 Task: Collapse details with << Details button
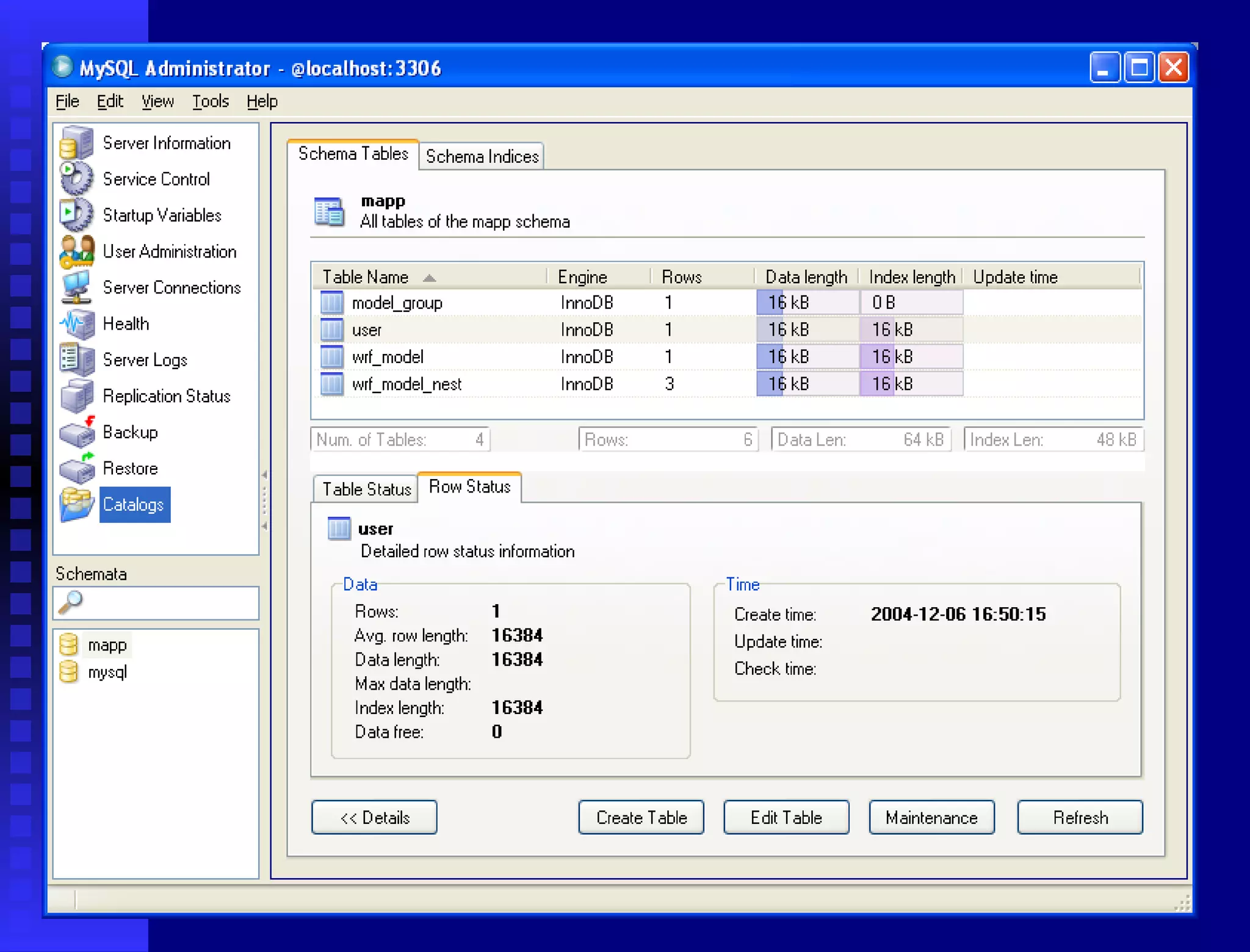pos(374,817)
